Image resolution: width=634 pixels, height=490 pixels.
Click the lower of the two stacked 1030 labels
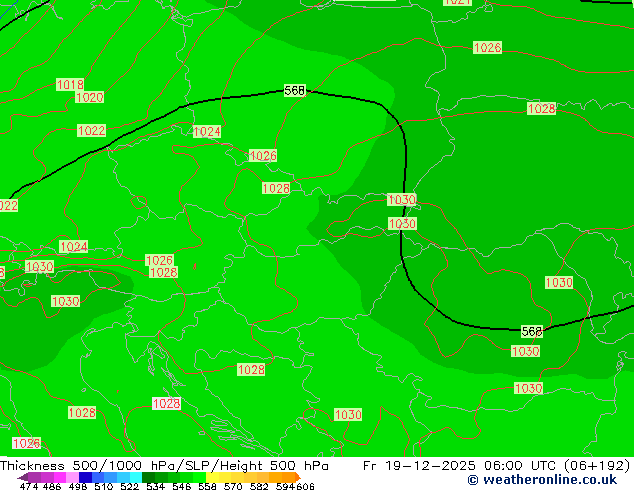[402, 224]
